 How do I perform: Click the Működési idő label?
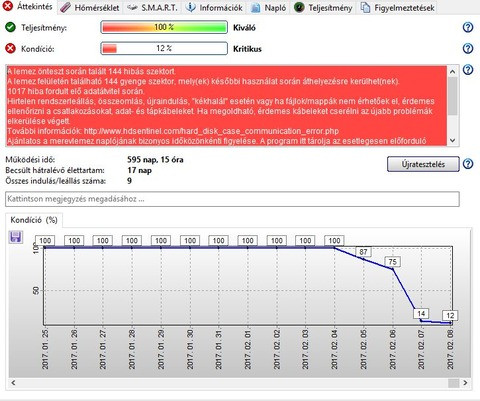coord(30,160)
